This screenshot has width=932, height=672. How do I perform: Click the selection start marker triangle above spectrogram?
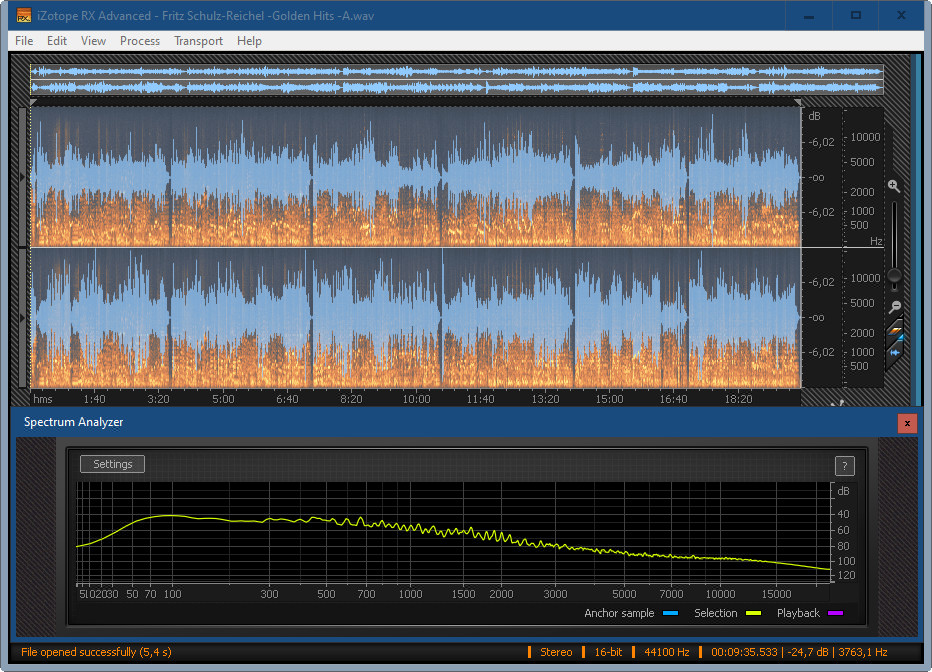pos(33,103)
